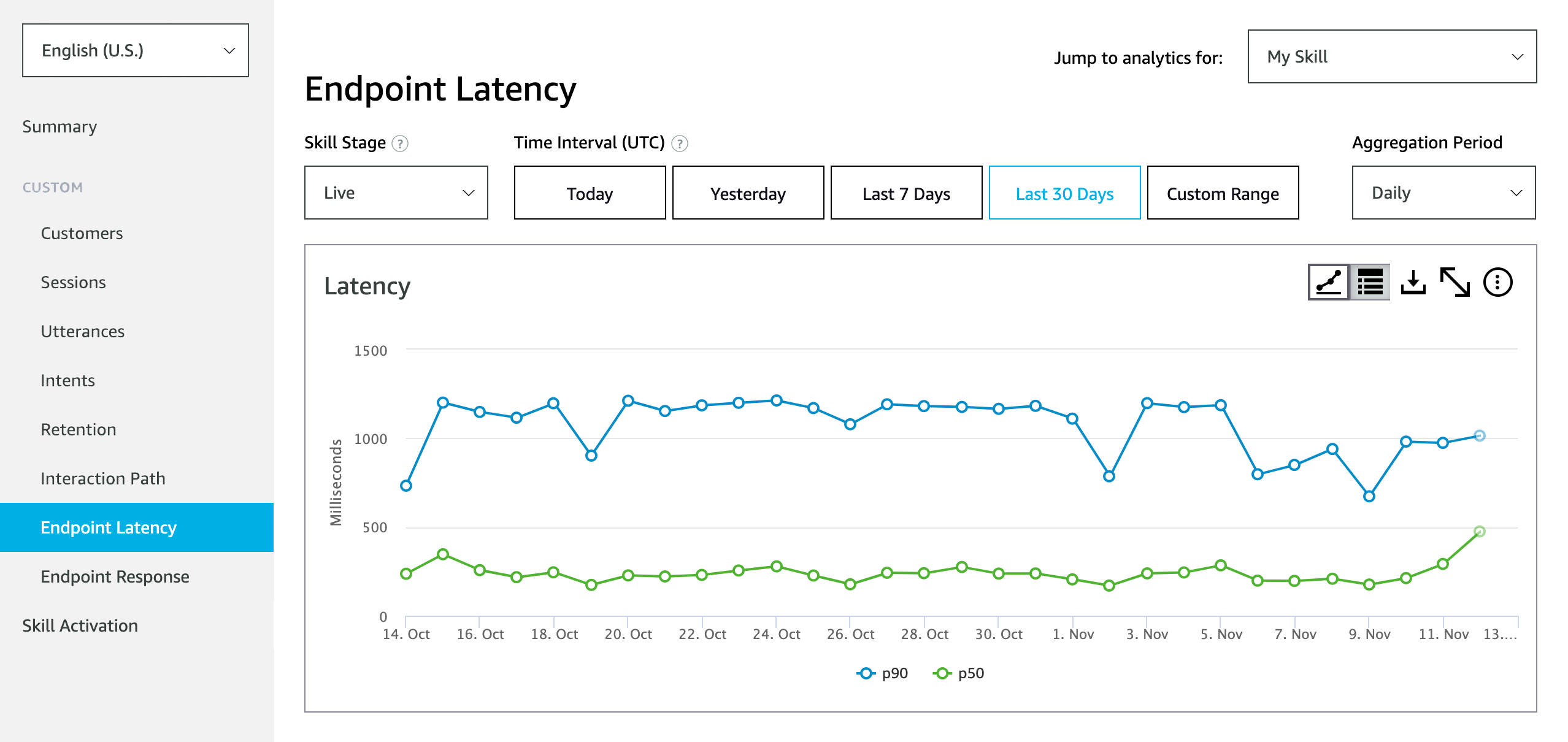Click the last p90 data point
Image resolution: width=1568 pixels, height=742 pixels.
click(1479, 435)
